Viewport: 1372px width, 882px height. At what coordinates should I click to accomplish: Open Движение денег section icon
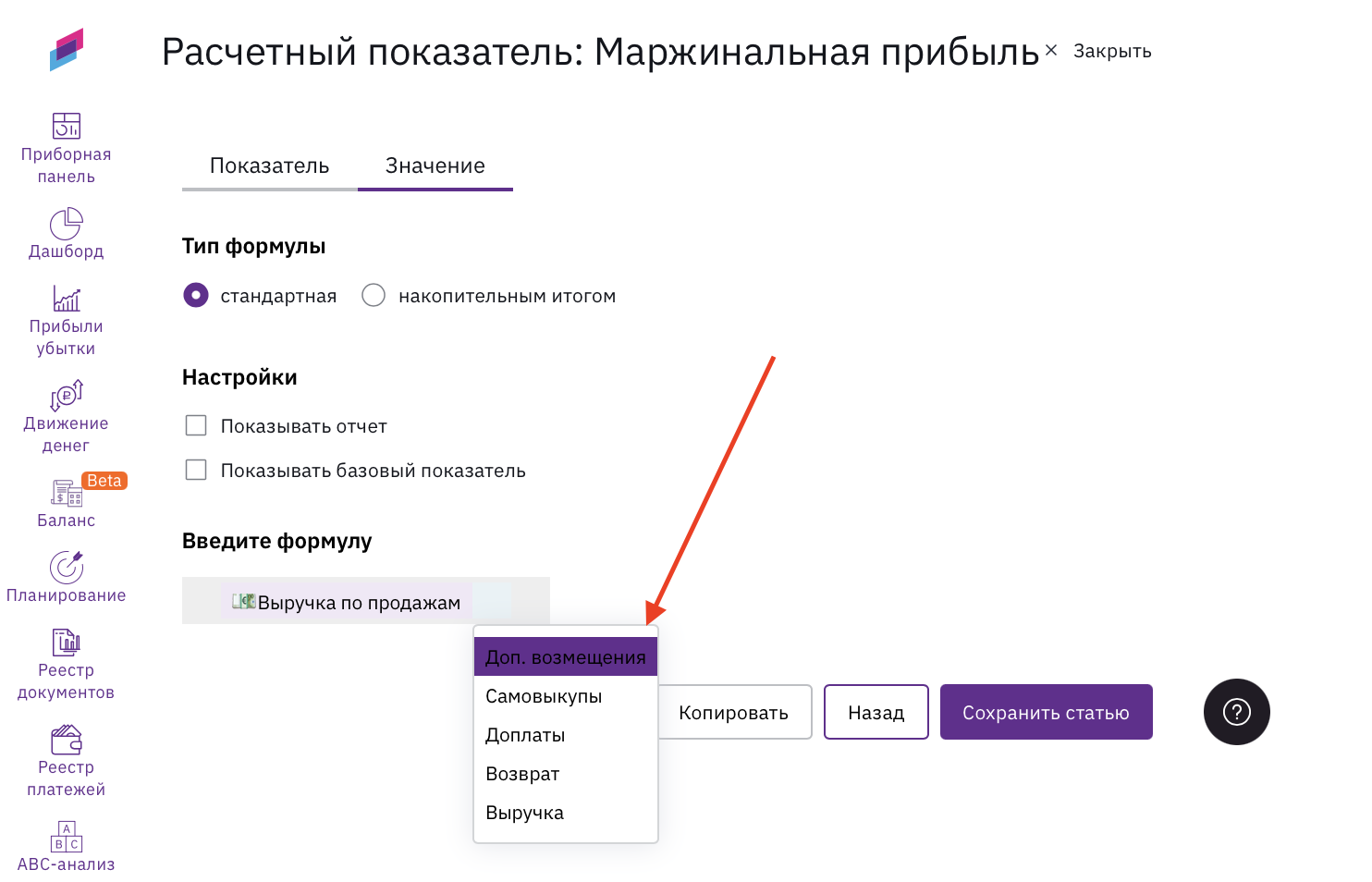(x=66, y=396)
